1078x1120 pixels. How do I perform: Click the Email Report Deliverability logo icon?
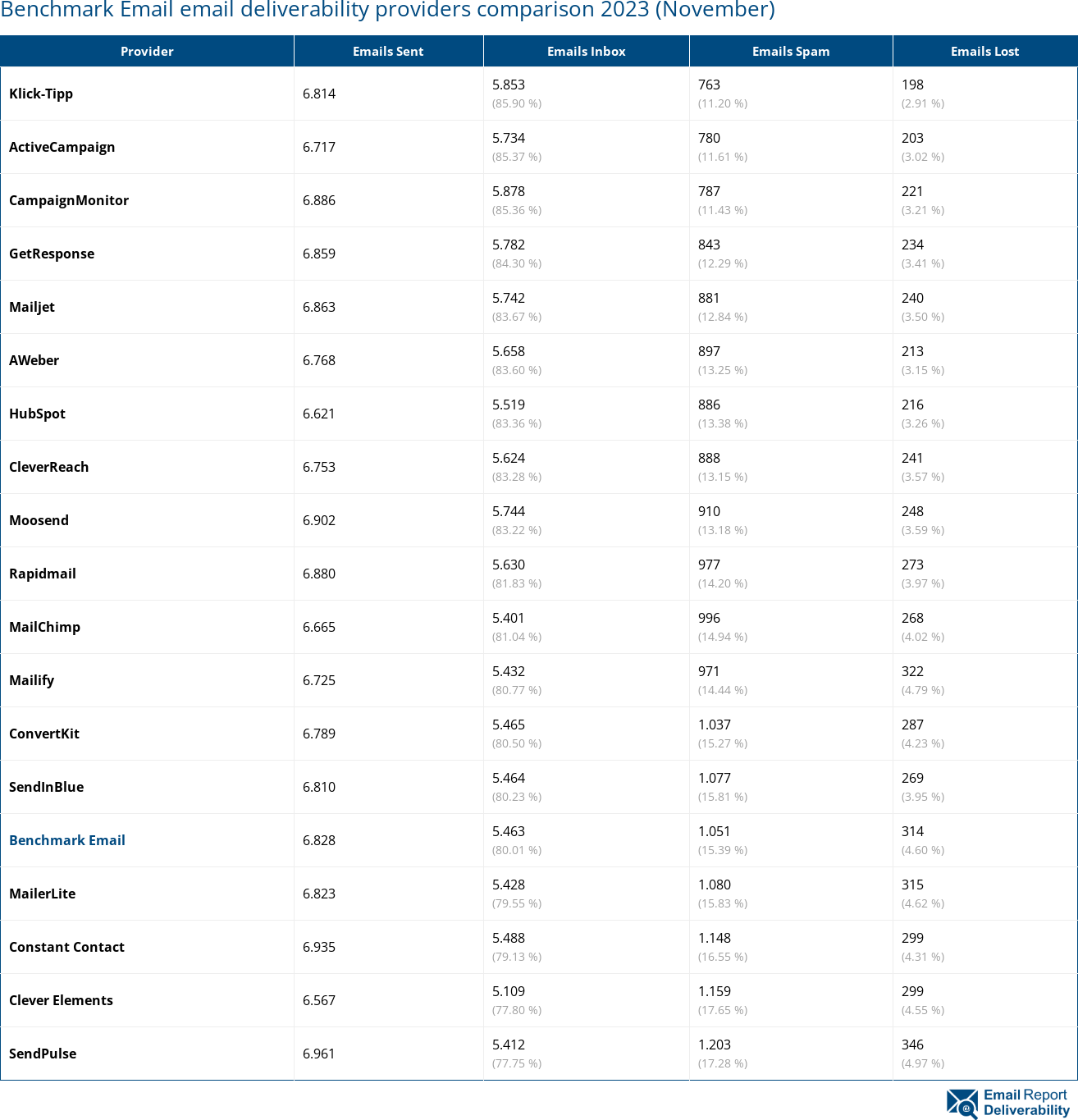[962, 1104]
